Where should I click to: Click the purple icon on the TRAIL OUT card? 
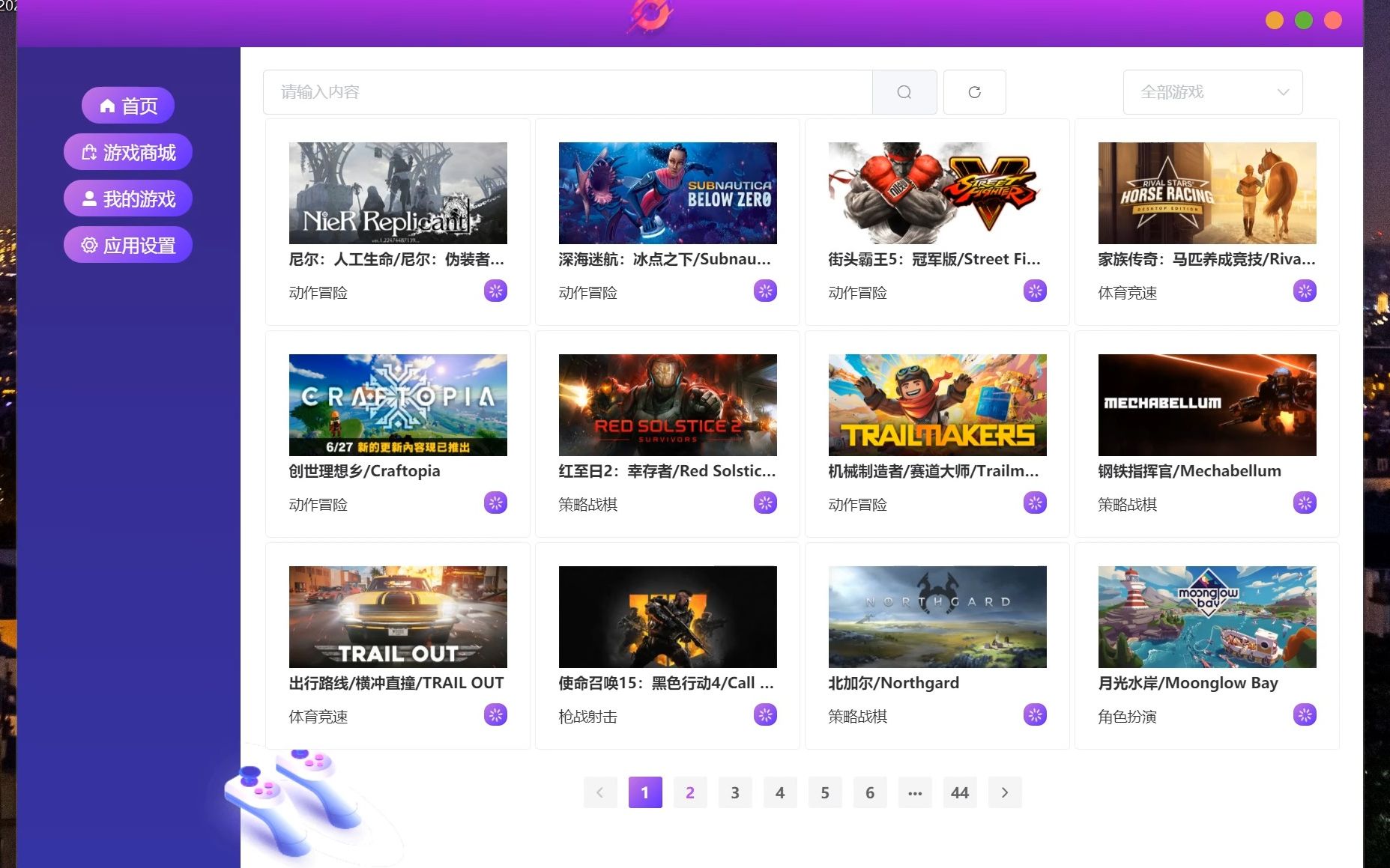pyautogui.click(x=495, y=714)
